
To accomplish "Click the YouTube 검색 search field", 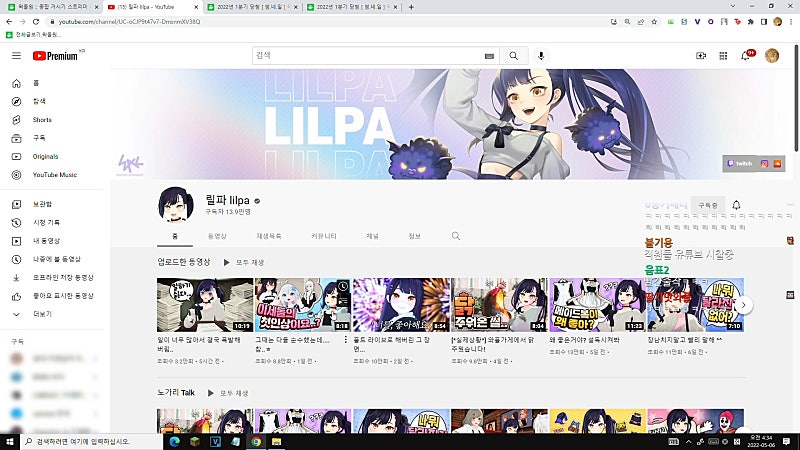I will pyautogui.click(x=367, y=56).
